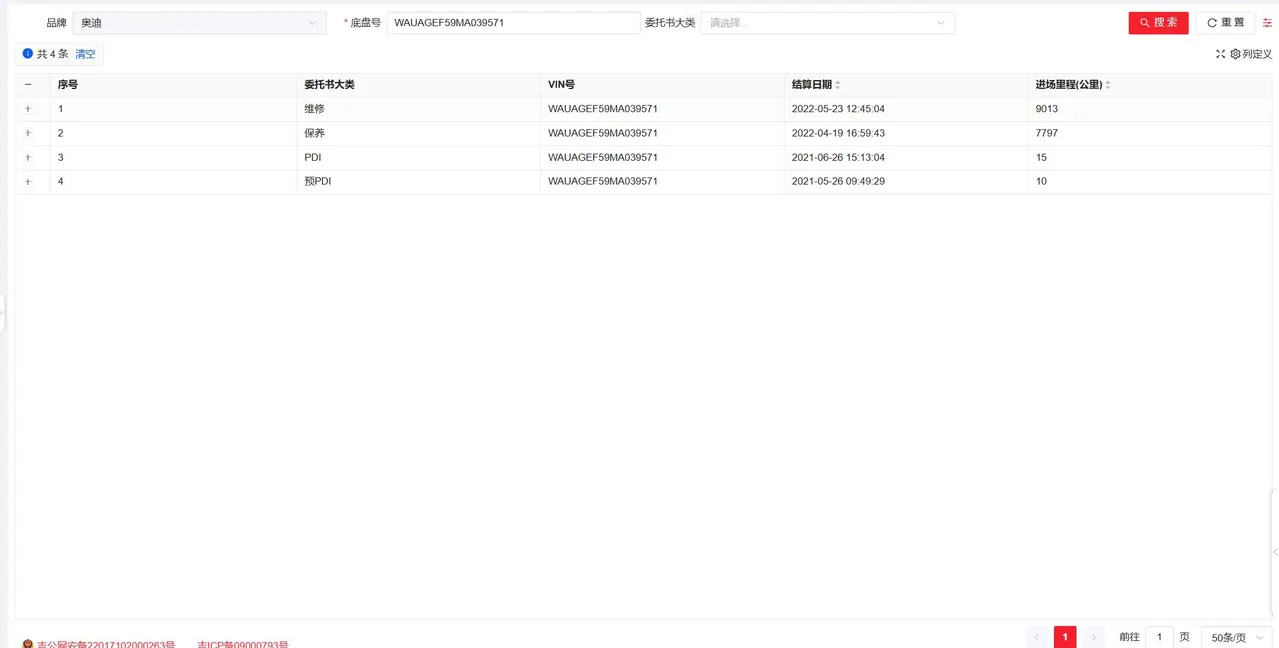1279x648 pixels.
Task: Select page 1 in pagination
Action: 1065,637
